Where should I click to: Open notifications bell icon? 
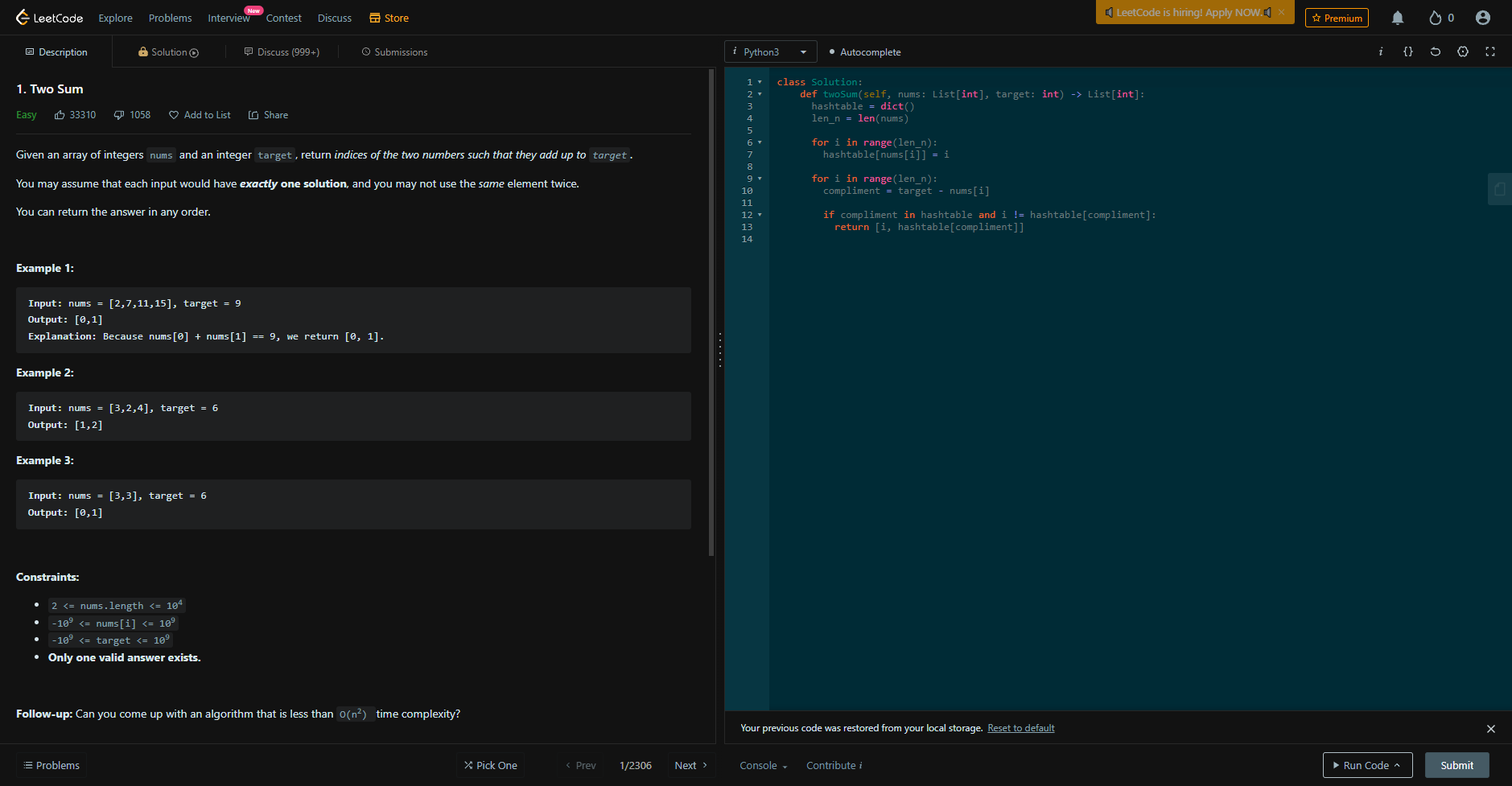tap(1398, 18)
